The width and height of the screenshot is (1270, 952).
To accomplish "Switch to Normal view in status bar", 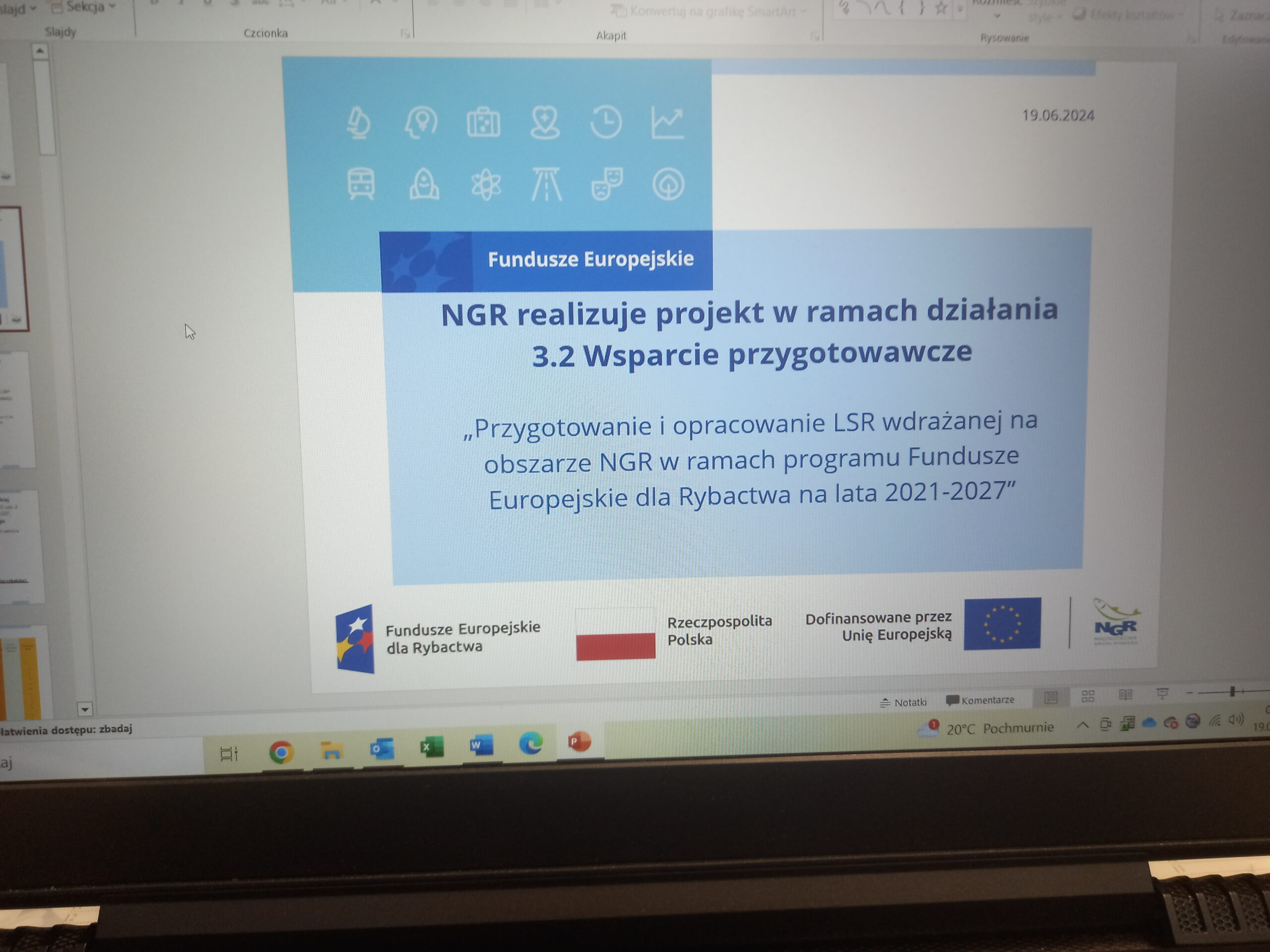I will click(x=1051, y=697).
